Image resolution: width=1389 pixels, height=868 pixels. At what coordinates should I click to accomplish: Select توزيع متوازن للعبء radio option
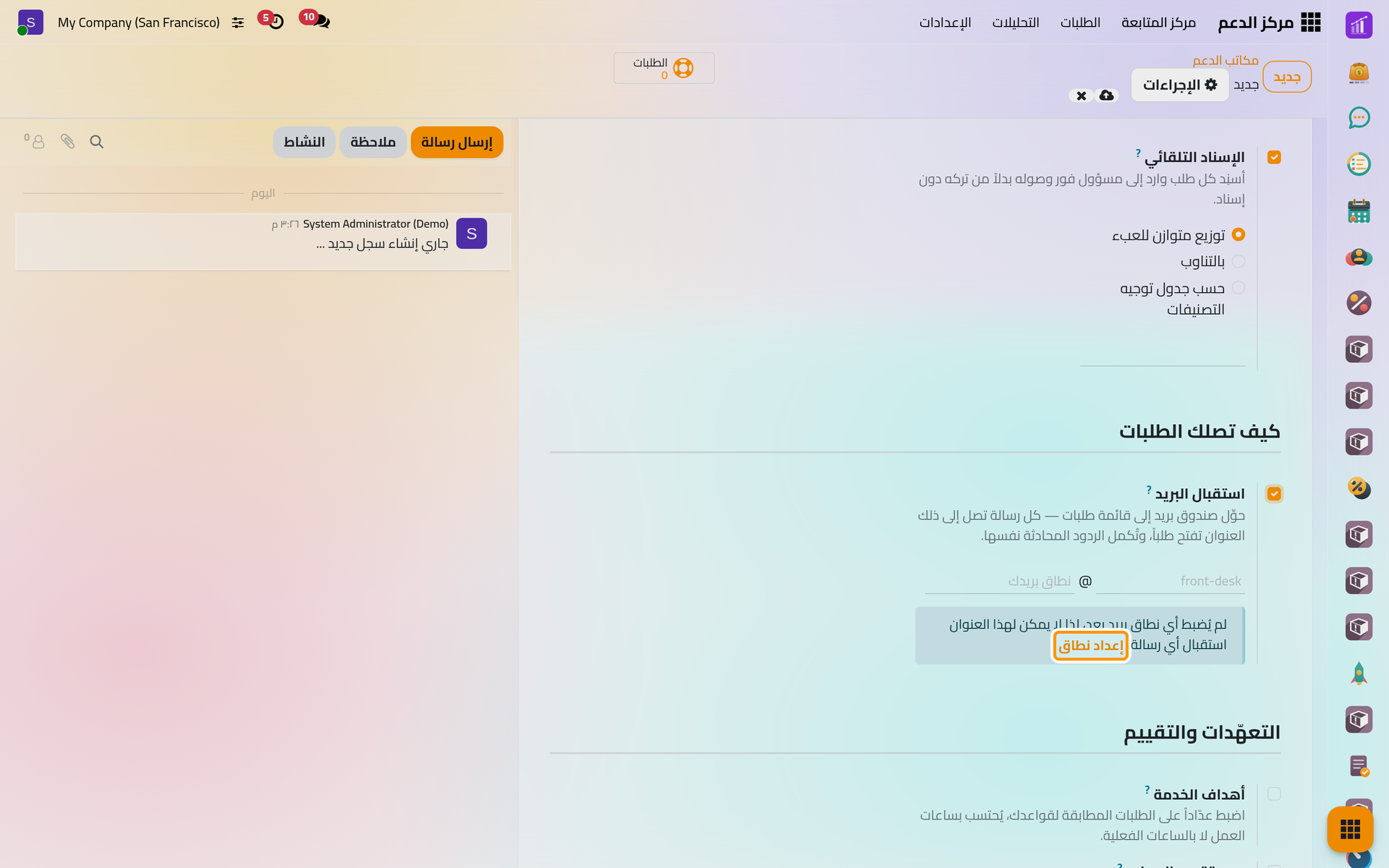click(1238, 234)
